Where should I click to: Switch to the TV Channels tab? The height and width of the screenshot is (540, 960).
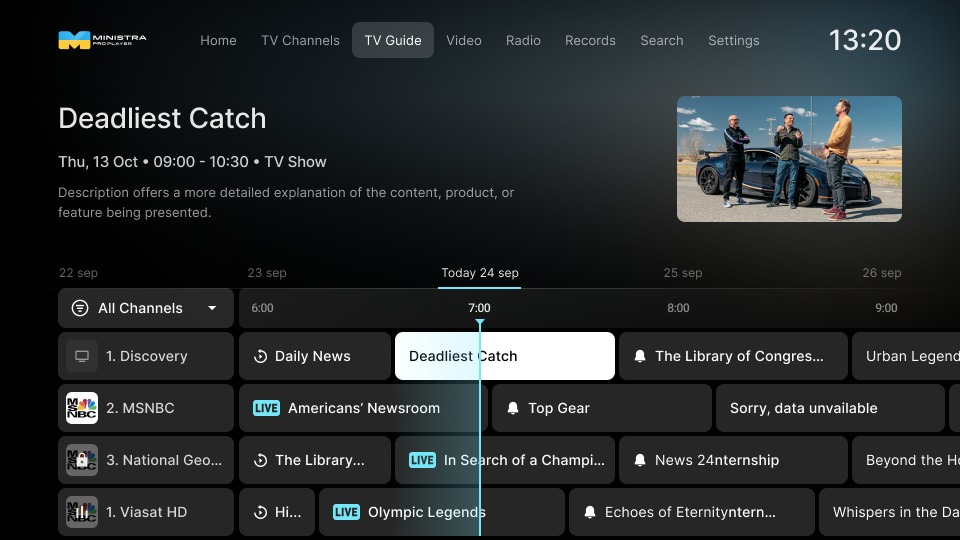(300, 40)
